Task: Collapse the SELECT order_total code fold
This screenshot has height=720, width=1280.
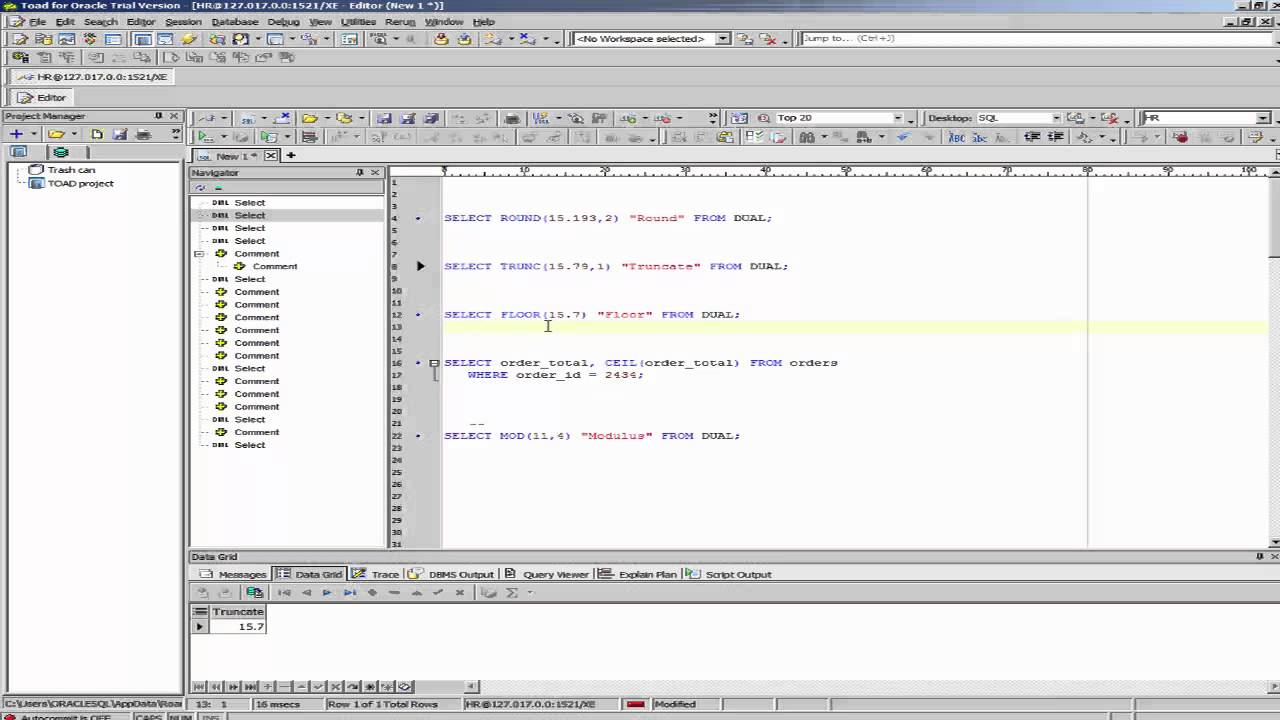Action: click(x=434, y=363)
